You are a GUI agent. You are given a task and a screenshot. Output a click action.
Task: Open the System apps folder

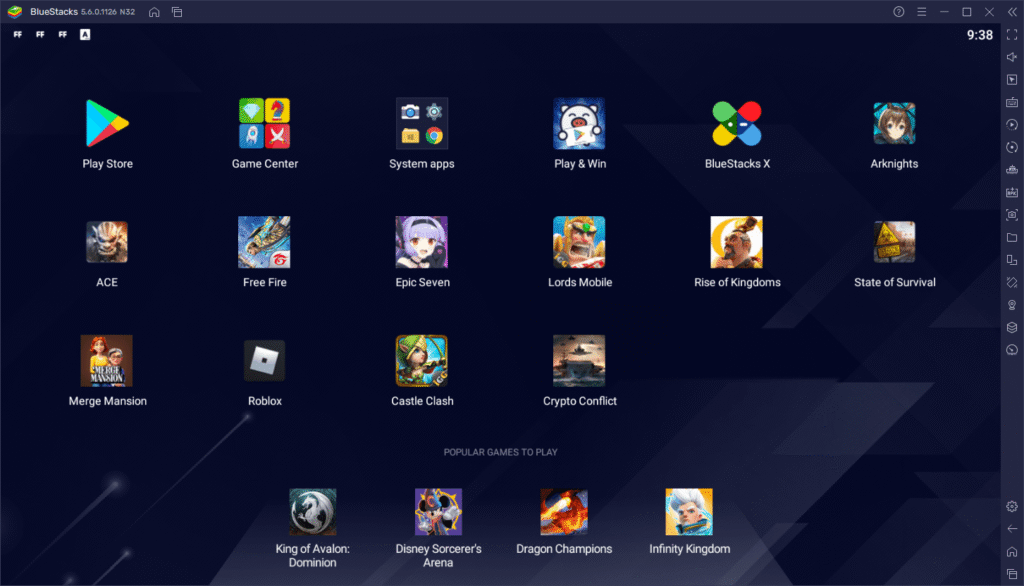pos(422,123)
